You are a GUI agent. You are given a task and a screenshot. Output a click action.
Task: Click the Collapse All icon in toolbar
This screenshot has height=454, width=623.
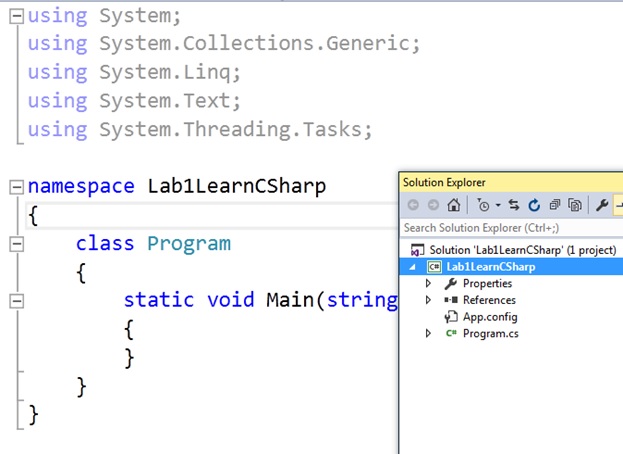pos(554,205)
